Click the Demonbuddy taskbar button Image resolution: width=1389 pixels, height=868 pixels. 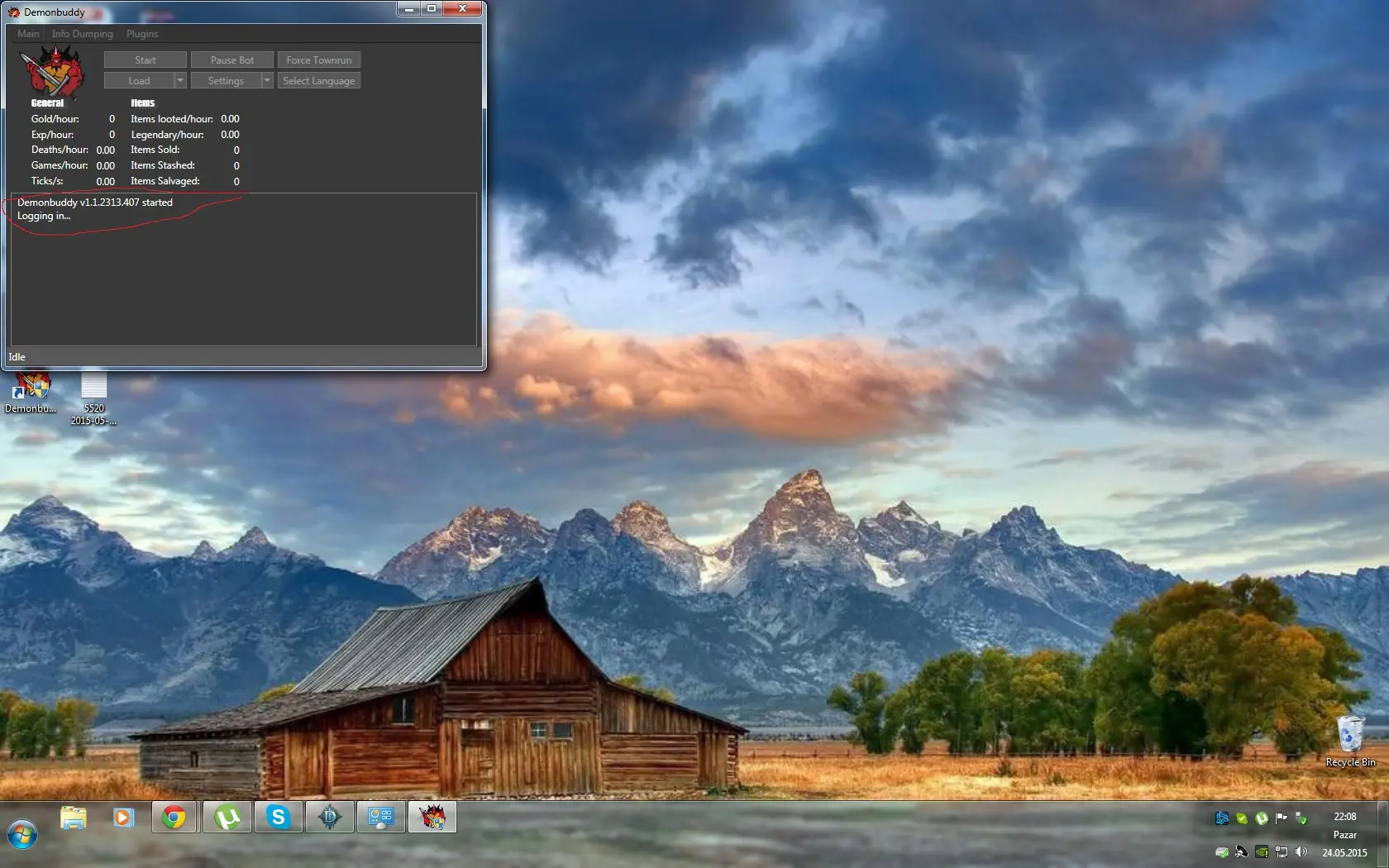coord(432,818)
